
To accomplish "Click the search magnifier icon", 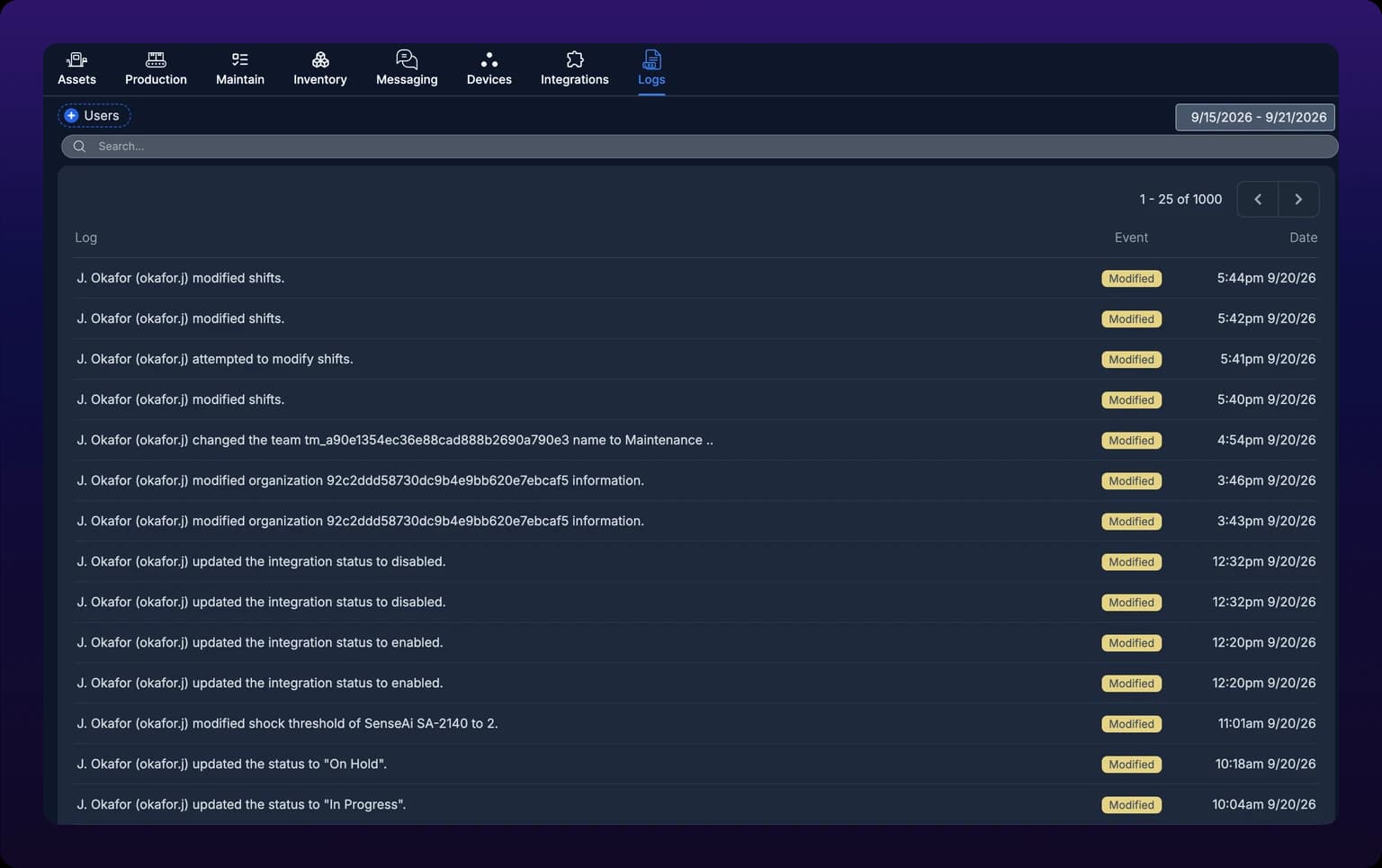I will pyautogui.click(x=79, y=147).
